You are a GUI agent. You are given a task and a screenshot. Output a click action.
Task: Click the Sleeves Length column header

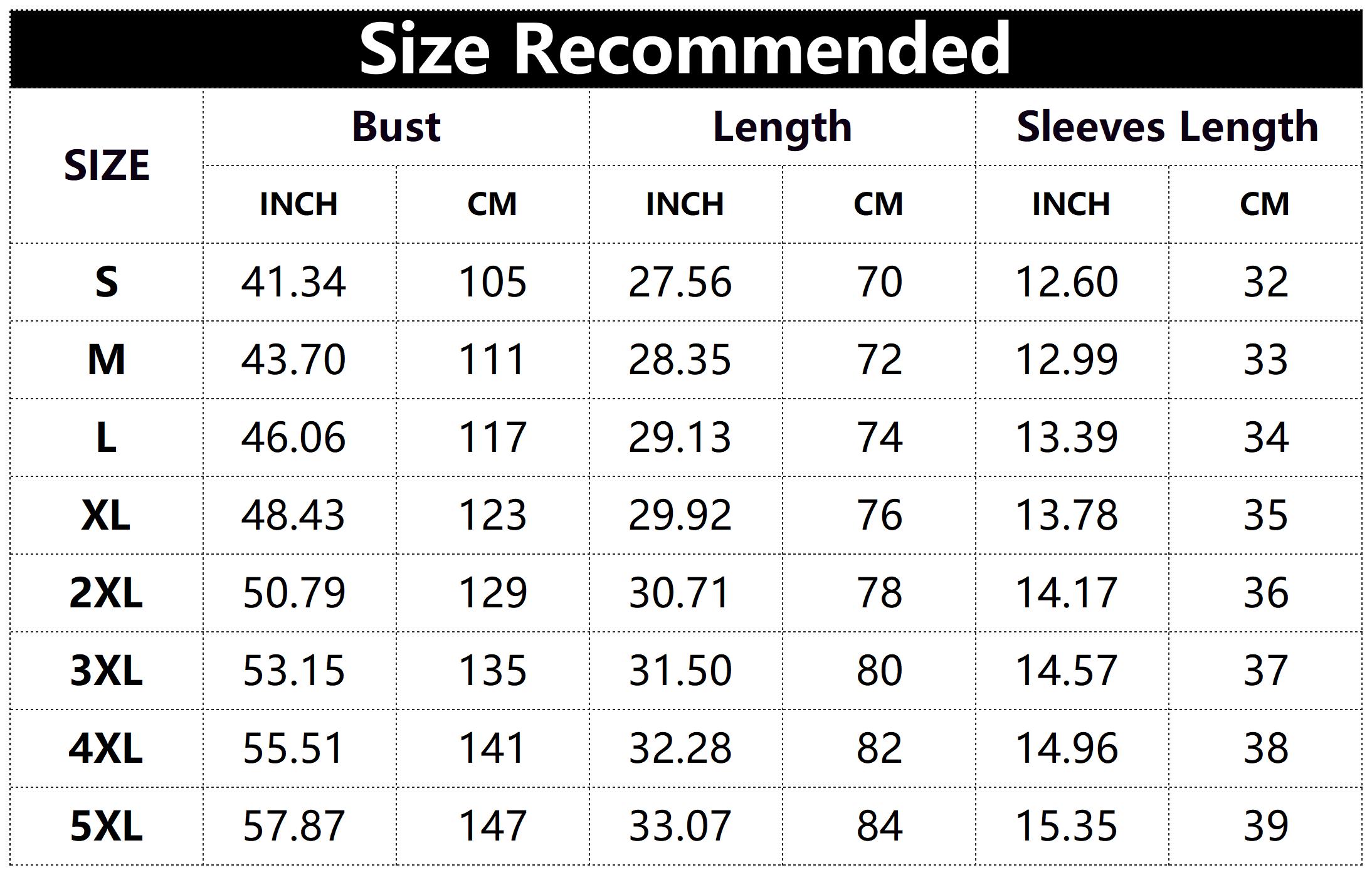pyautogui.click(x=1168, y=127)
